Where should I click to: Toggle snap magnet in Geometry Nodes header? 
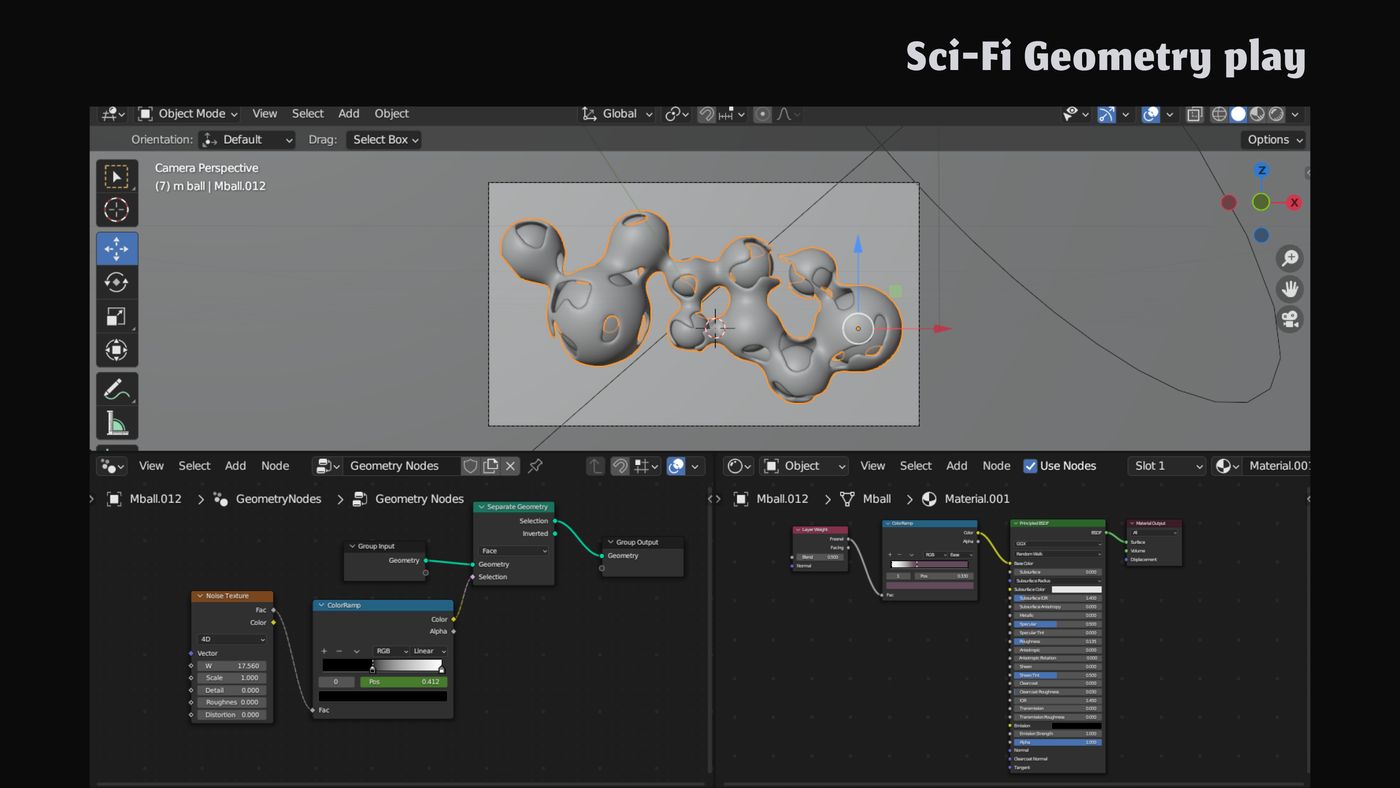[x=620, y=466]
